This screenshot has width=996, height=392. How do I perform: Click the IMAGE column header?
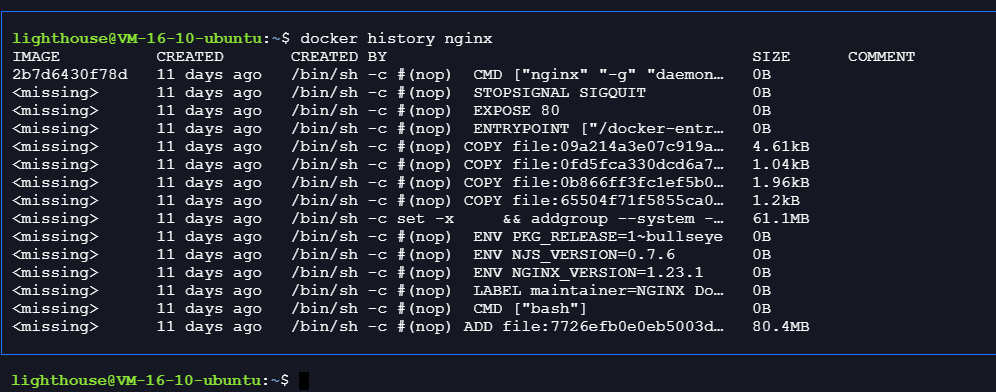pyautogui.click(x=36, y=57)
